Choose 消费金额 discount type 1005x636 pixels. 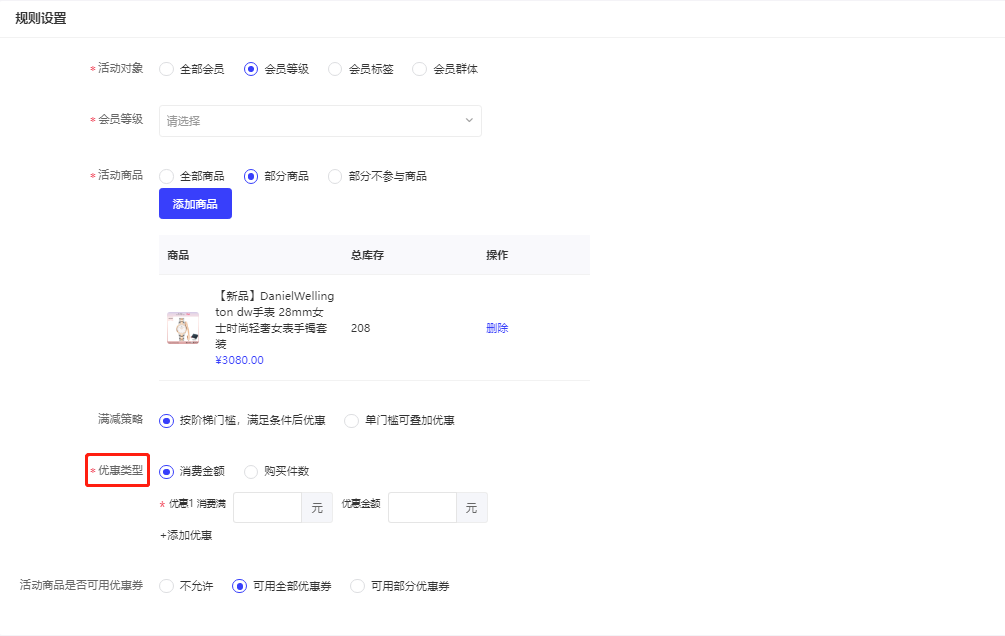[167, 472]
